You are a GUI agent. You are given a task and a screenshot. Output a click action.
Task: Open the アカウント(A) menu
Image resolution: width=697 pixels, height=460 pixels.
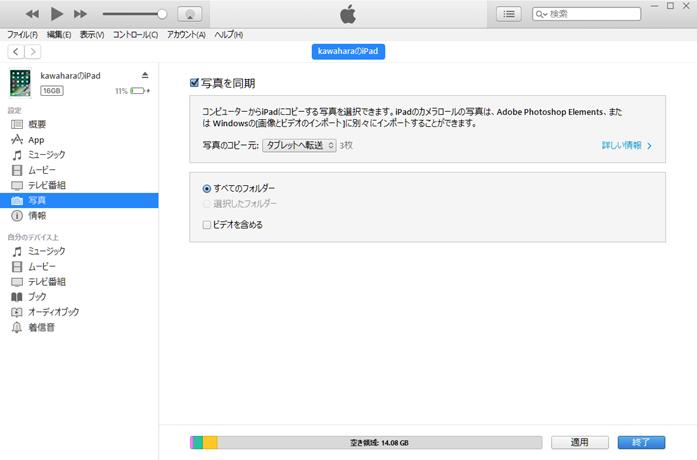coord(186,35)
